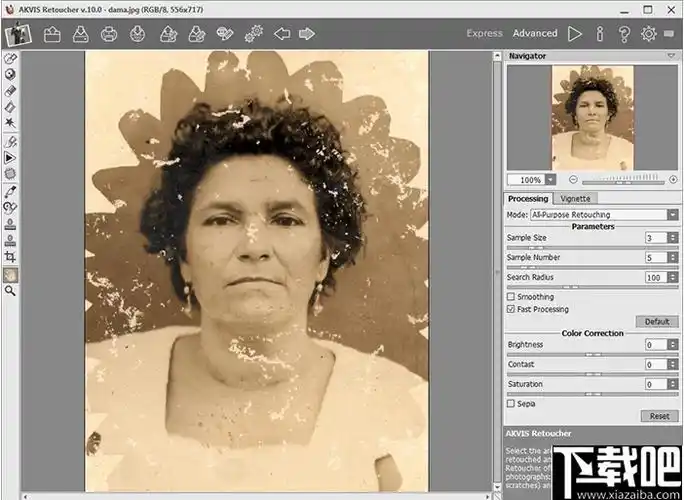Click the Print image icon
This screenshot has width=684, height=500.
click(109, 34)
